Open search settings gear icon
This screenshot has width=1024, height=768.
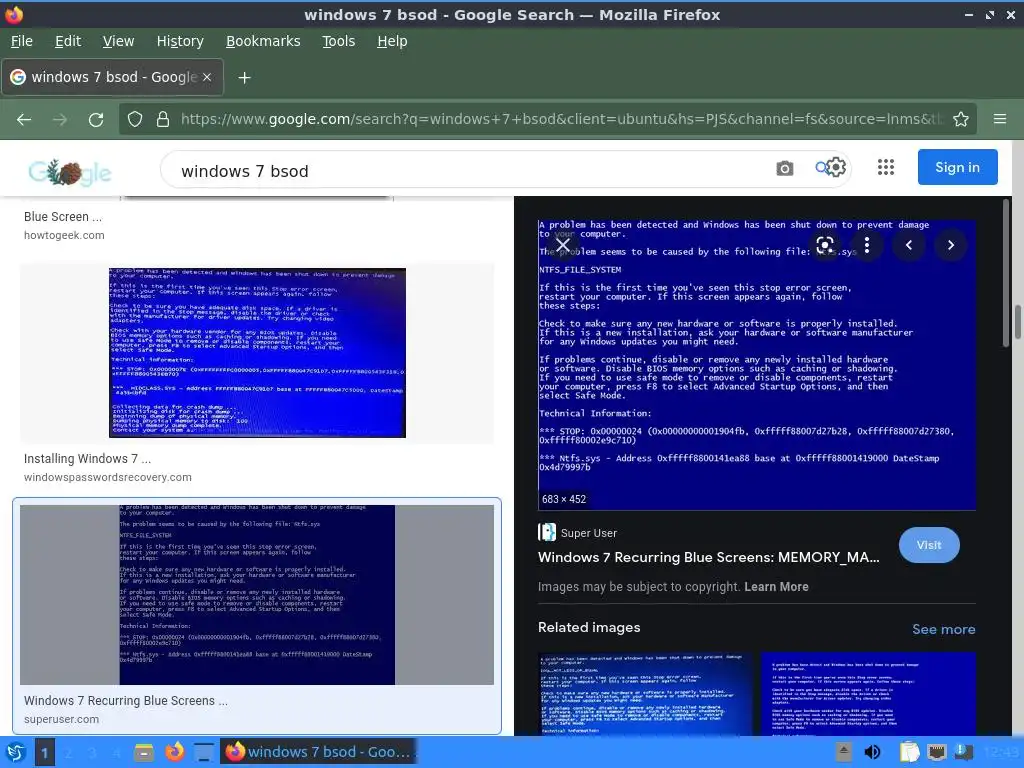pos(836,168)
